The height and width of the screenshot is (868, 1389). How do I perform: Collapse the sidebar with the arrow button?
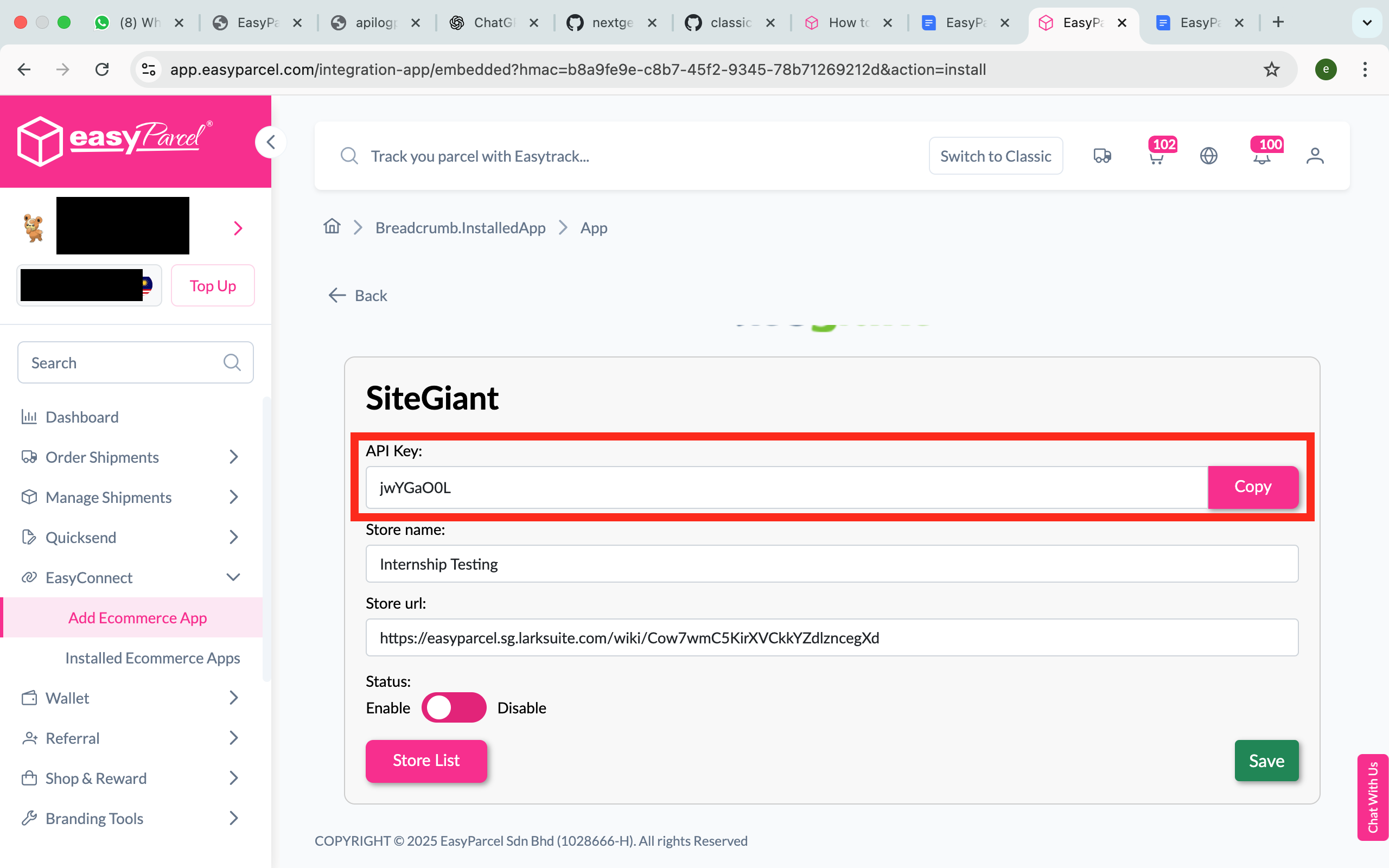coord(270,142)
